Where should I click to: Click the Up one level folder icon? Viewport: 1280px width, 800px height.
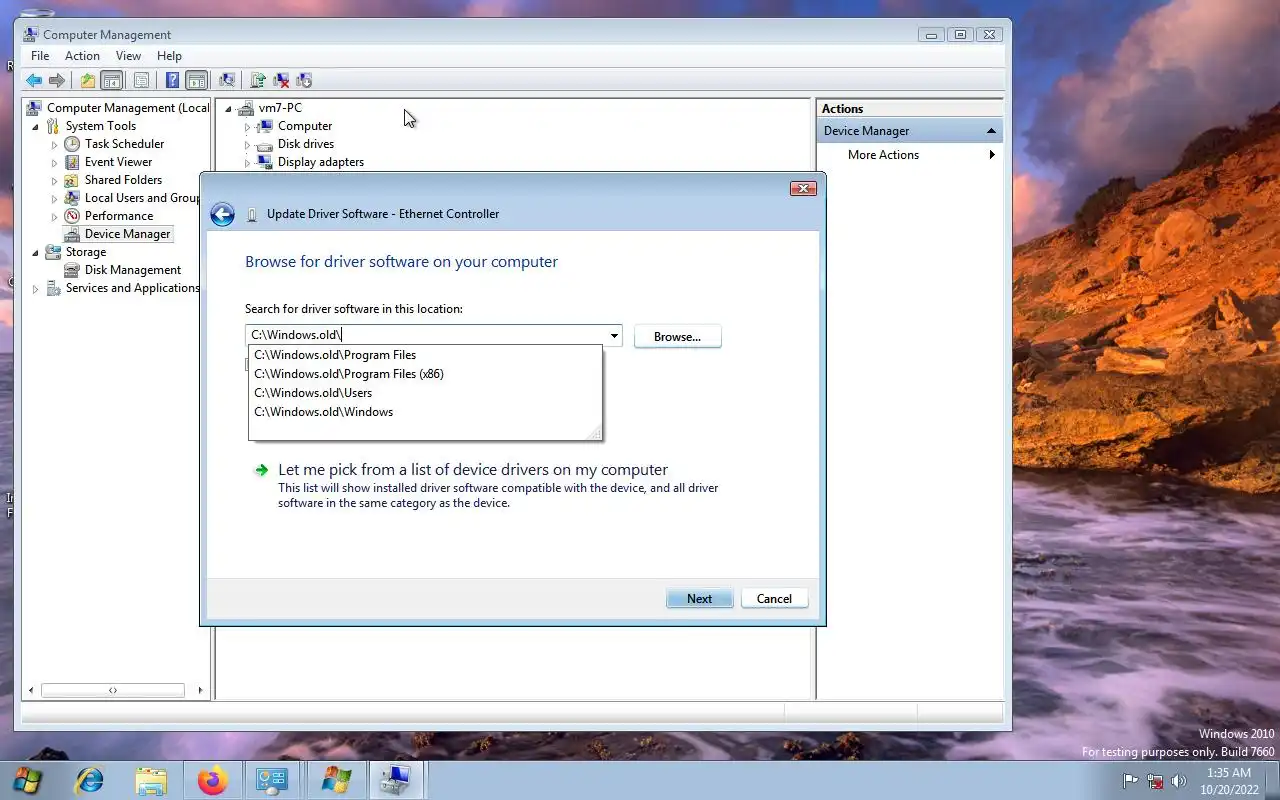pos(88,81)
